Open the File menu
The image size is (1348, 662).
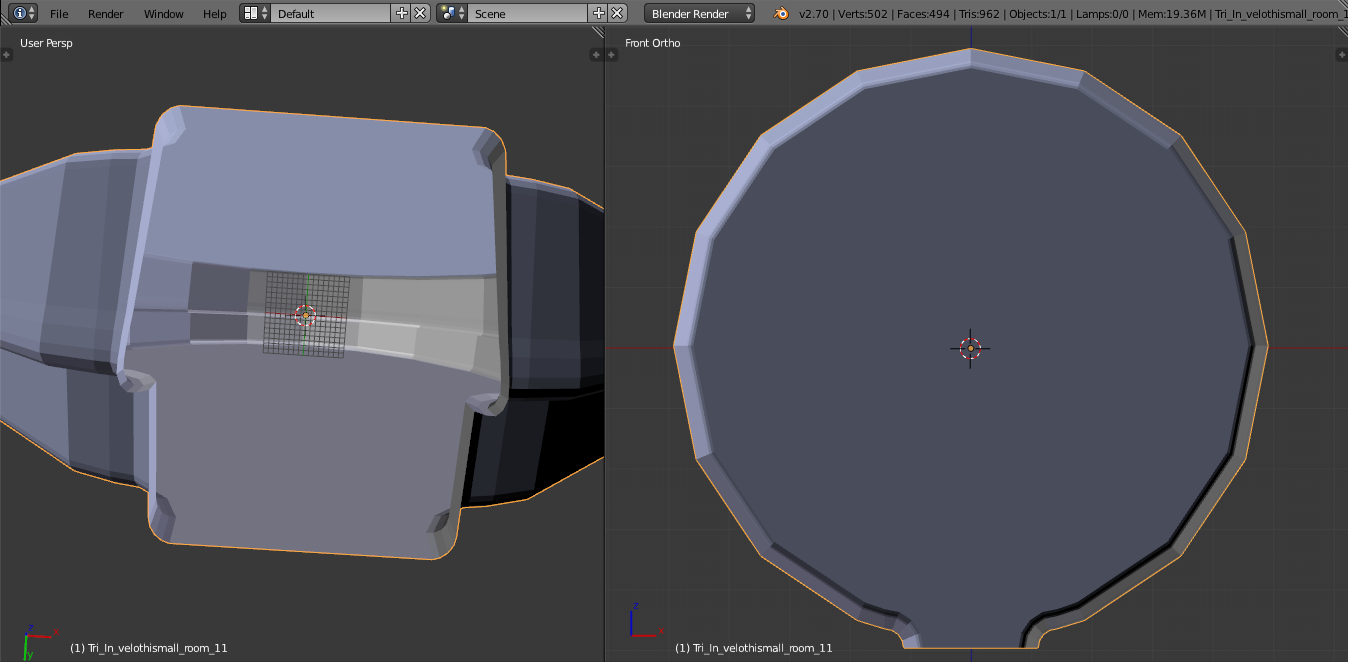tap(59, 14)
